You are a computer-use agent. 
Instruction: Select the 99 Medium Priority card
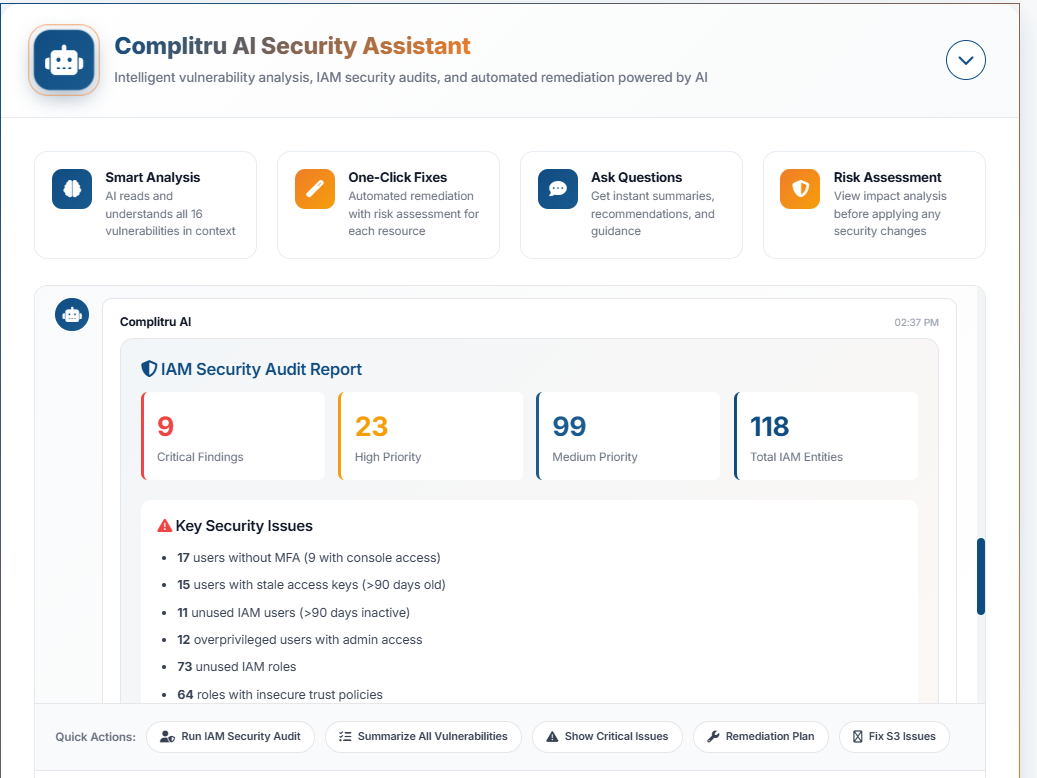pos(628,436)
